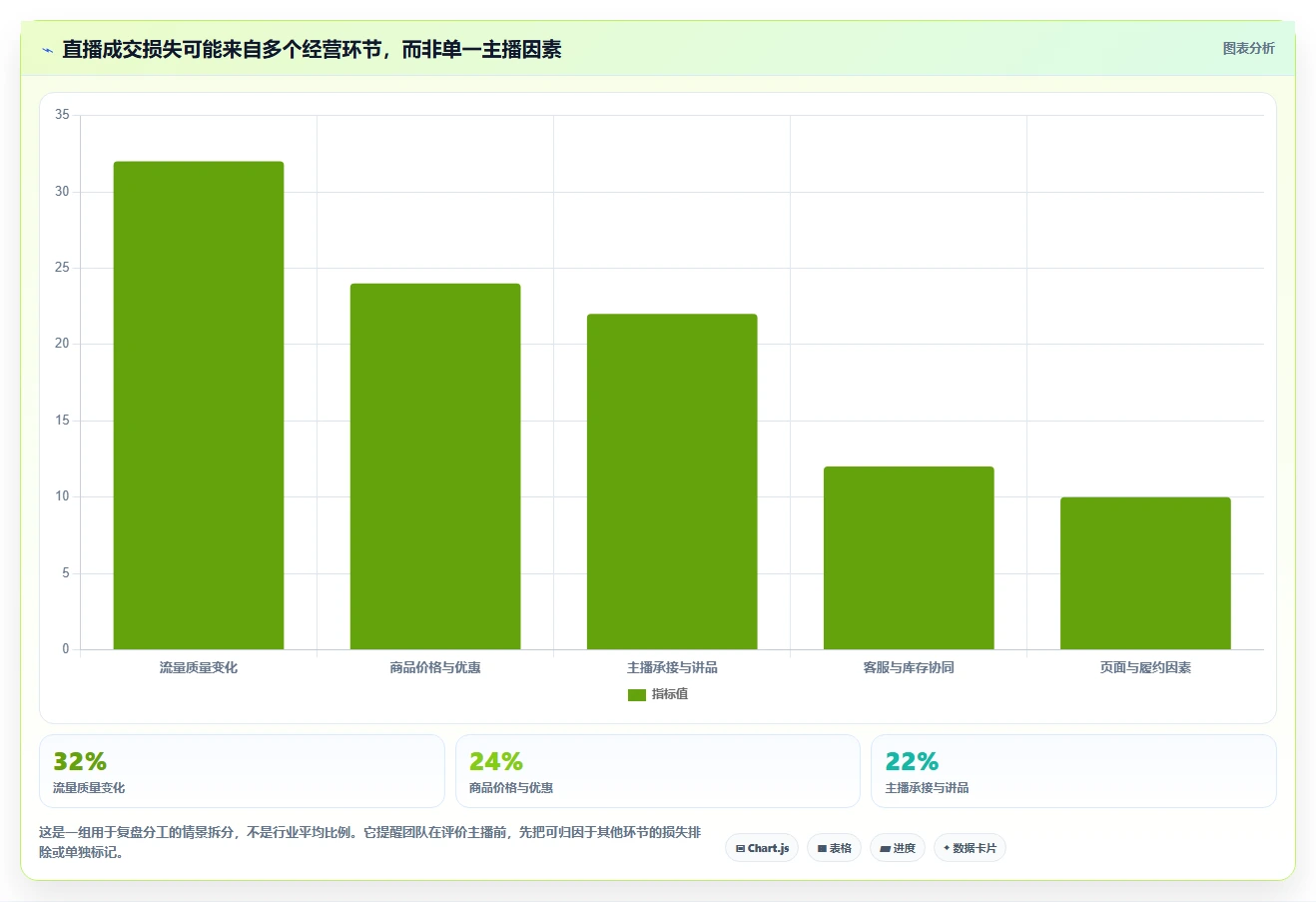Click the 22% value in the stat card
Screen dimensions: 1316x902
912,762
